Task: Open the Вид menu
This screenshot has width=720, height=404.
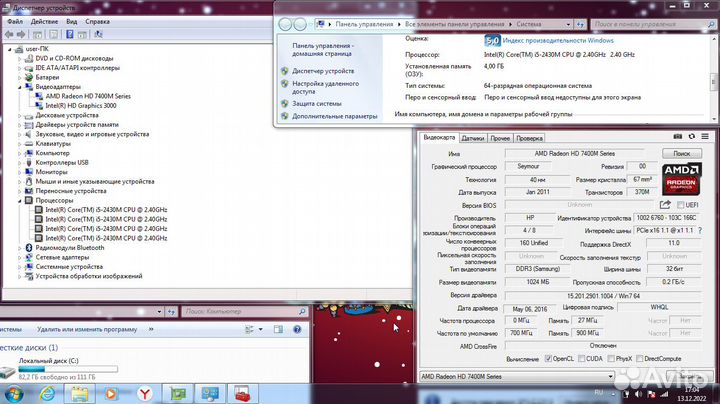Action: (71, 22)
